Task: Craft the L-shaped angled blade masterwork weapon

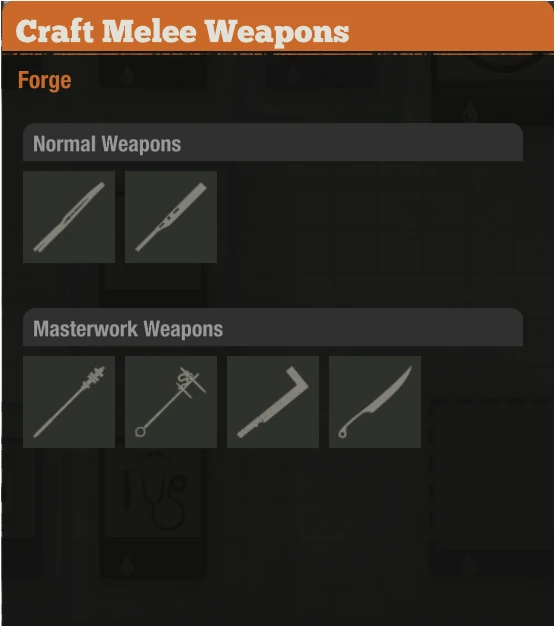Action: 273,402
